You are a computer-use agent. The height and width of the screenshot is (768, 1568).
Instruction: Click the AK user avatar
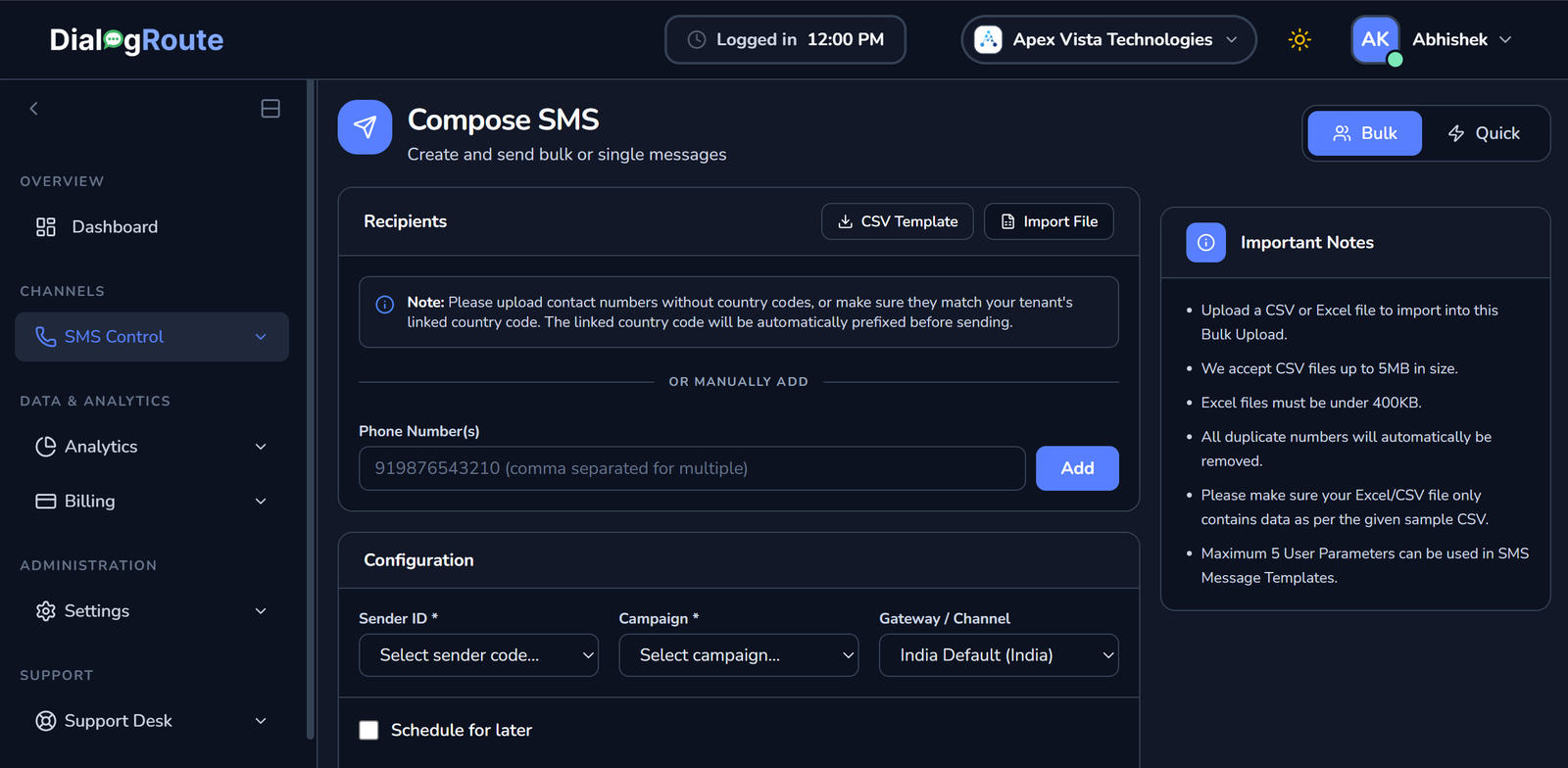[1375, 39]
